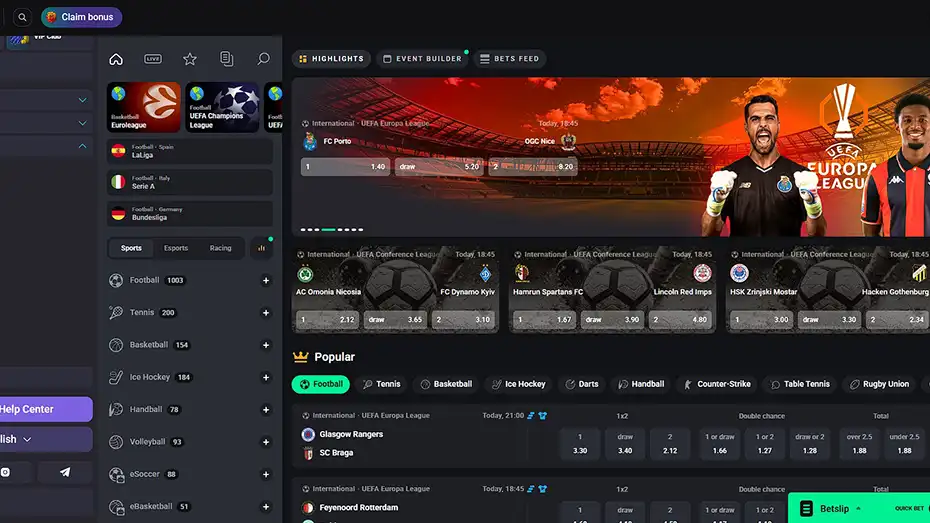The width and height of the screenshot is (930, 523).
Task: Click the eSoccer icon in sidebar
Action: 116,474
